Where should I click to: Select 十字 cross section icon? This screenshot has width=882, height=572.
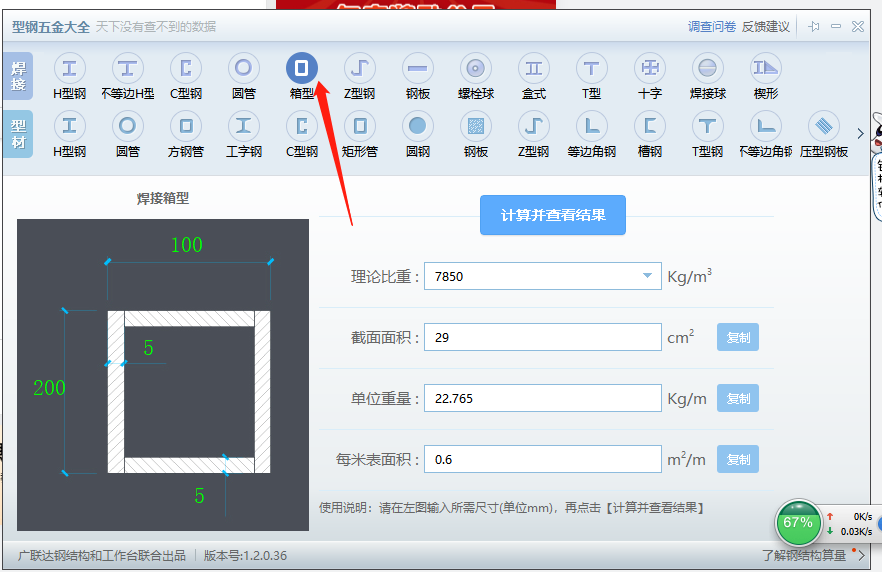coord(650,69)
